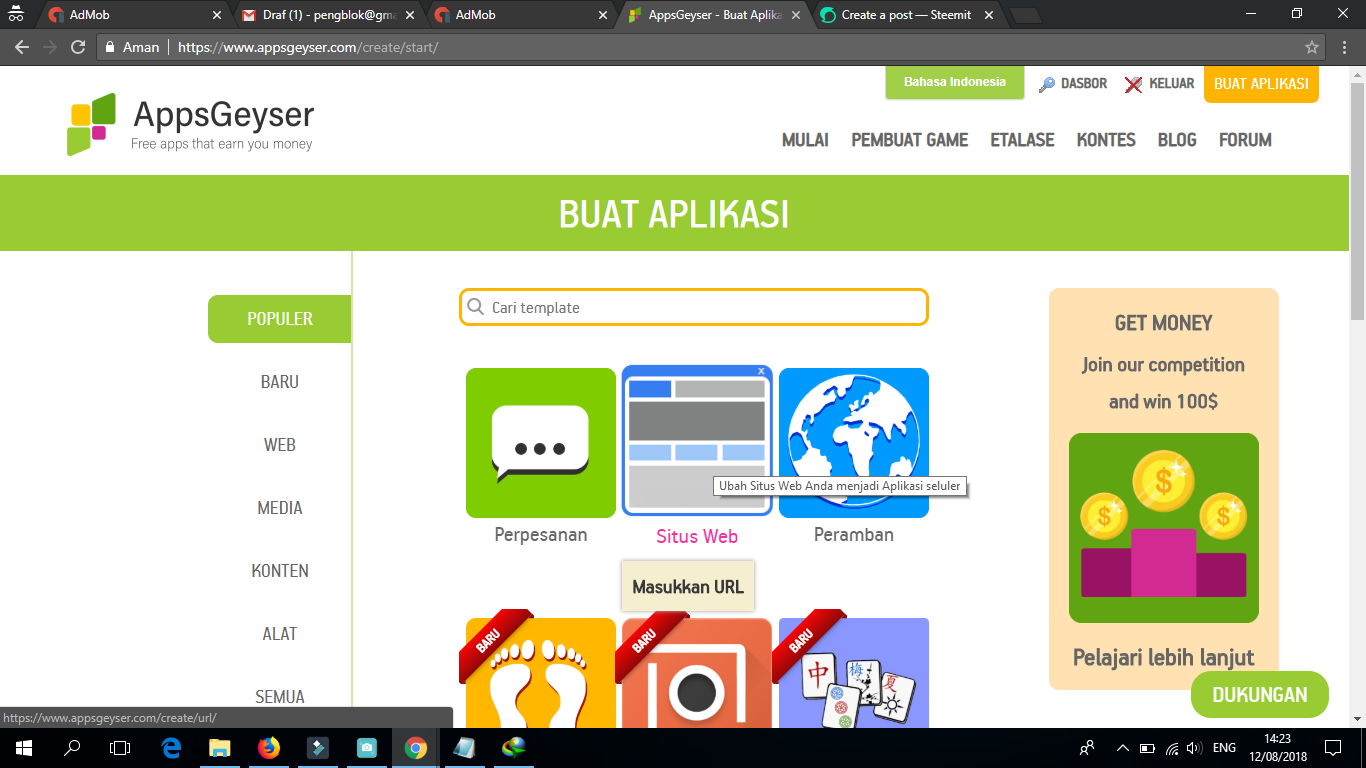Select the Situs Web template tile

(x=697, y=441)
